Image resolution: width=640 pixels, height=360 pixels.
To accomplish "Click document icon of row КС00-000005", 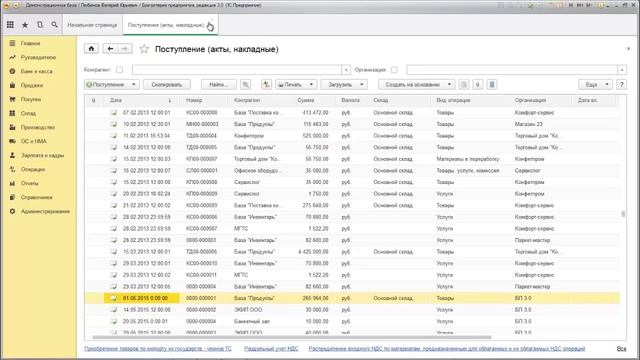I will tap(113, 112).
